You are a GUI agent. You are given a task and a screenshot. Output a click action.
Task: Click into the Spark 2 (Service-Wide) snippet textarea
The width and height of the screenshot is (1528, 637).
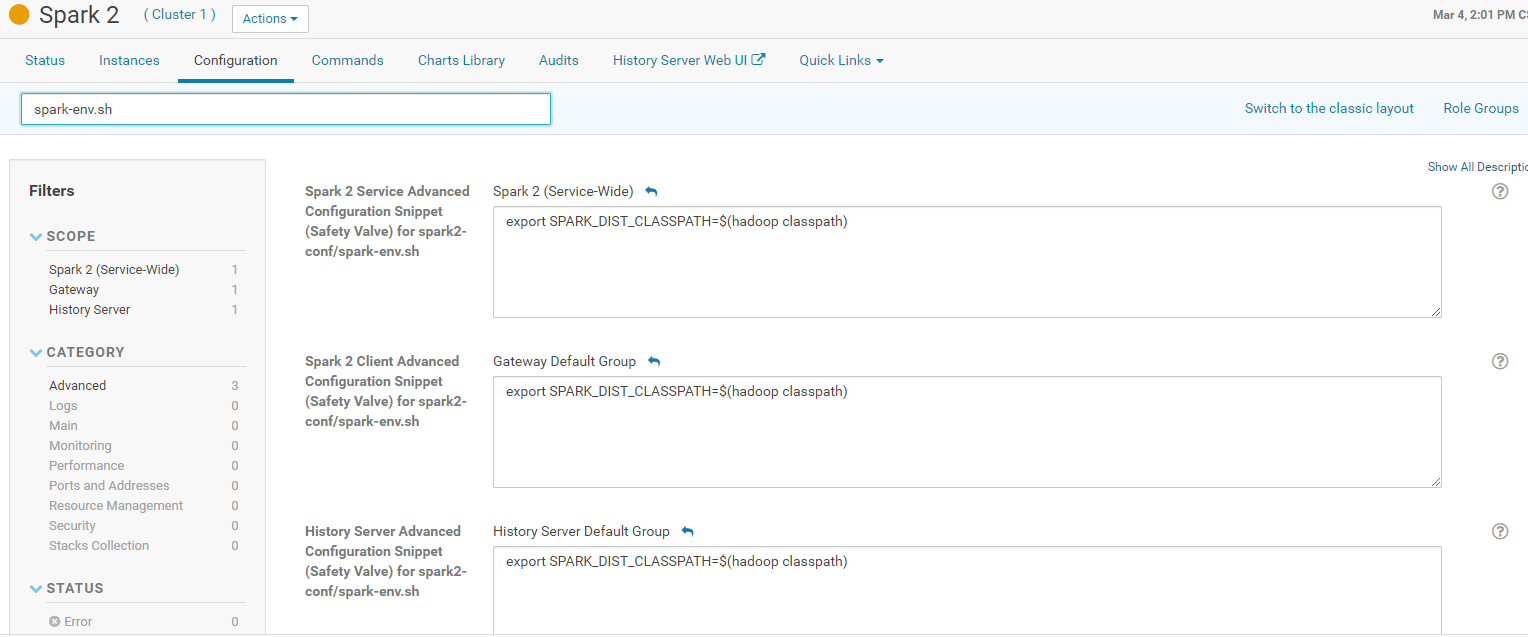point(967,262)
